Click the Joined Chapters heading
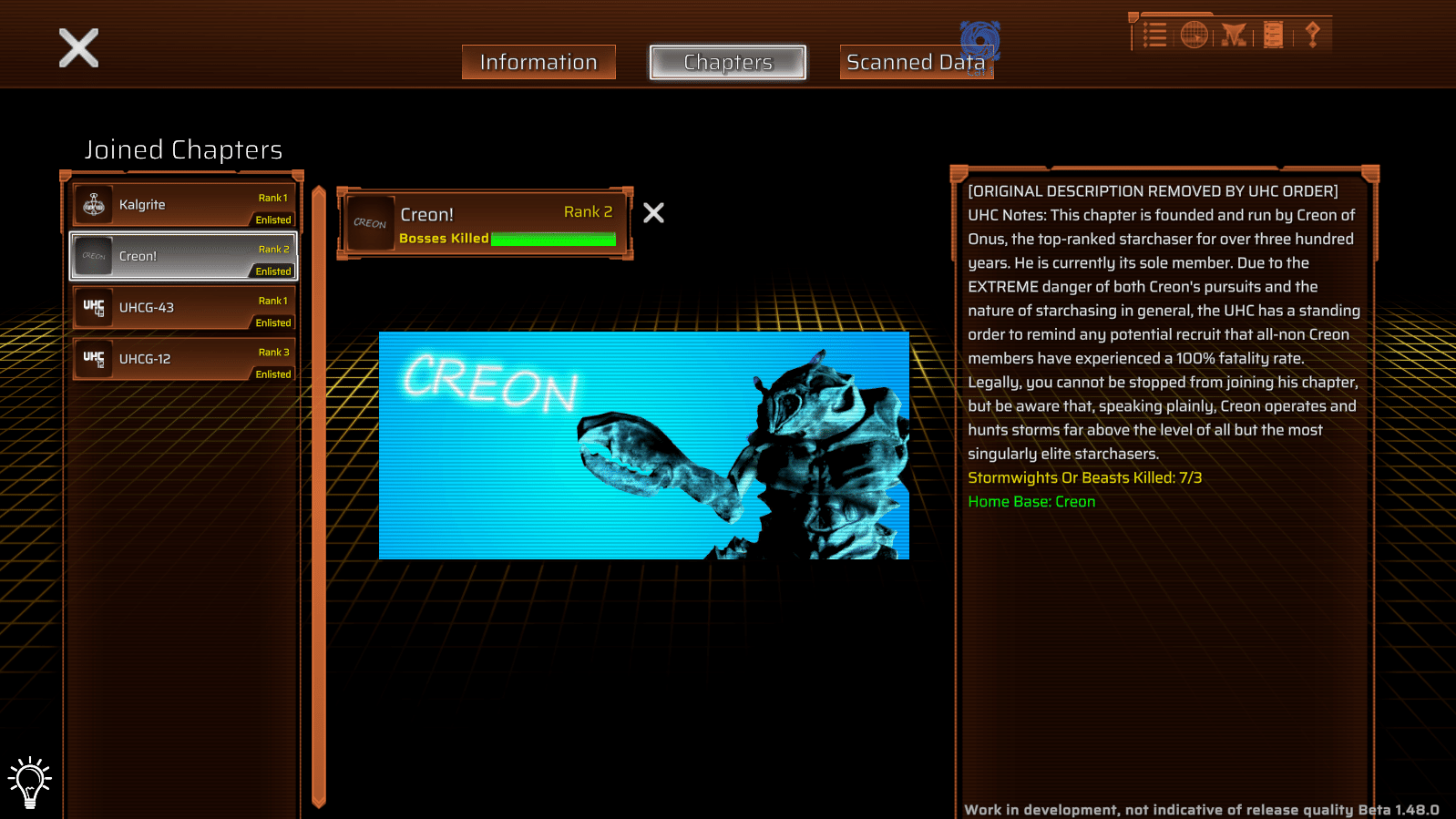 [x=183, y=149]
